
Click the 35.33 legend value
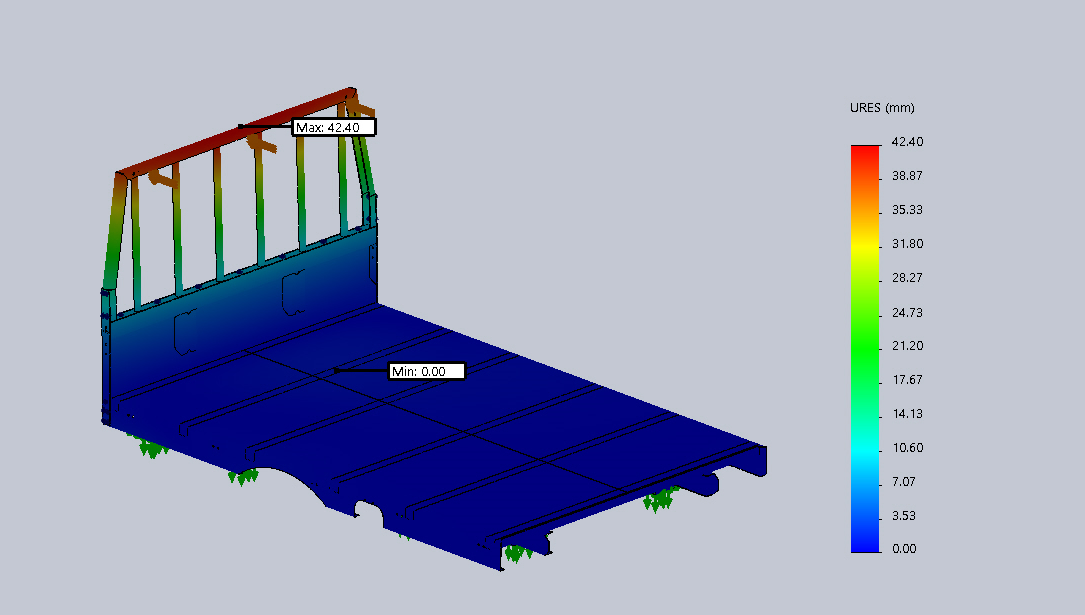(x=907, y=210)
